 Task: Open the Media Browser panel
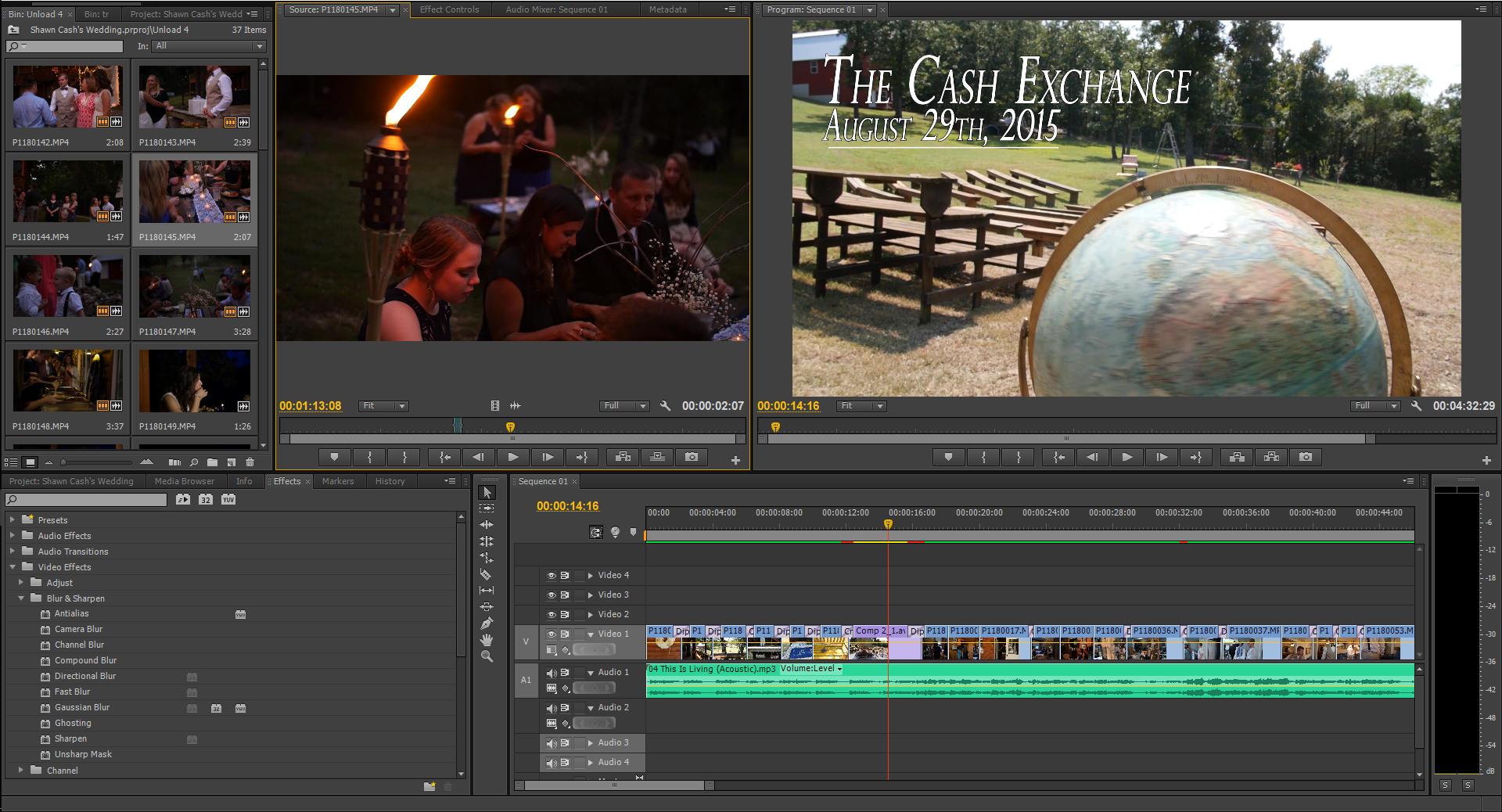(x=185, y=481)
